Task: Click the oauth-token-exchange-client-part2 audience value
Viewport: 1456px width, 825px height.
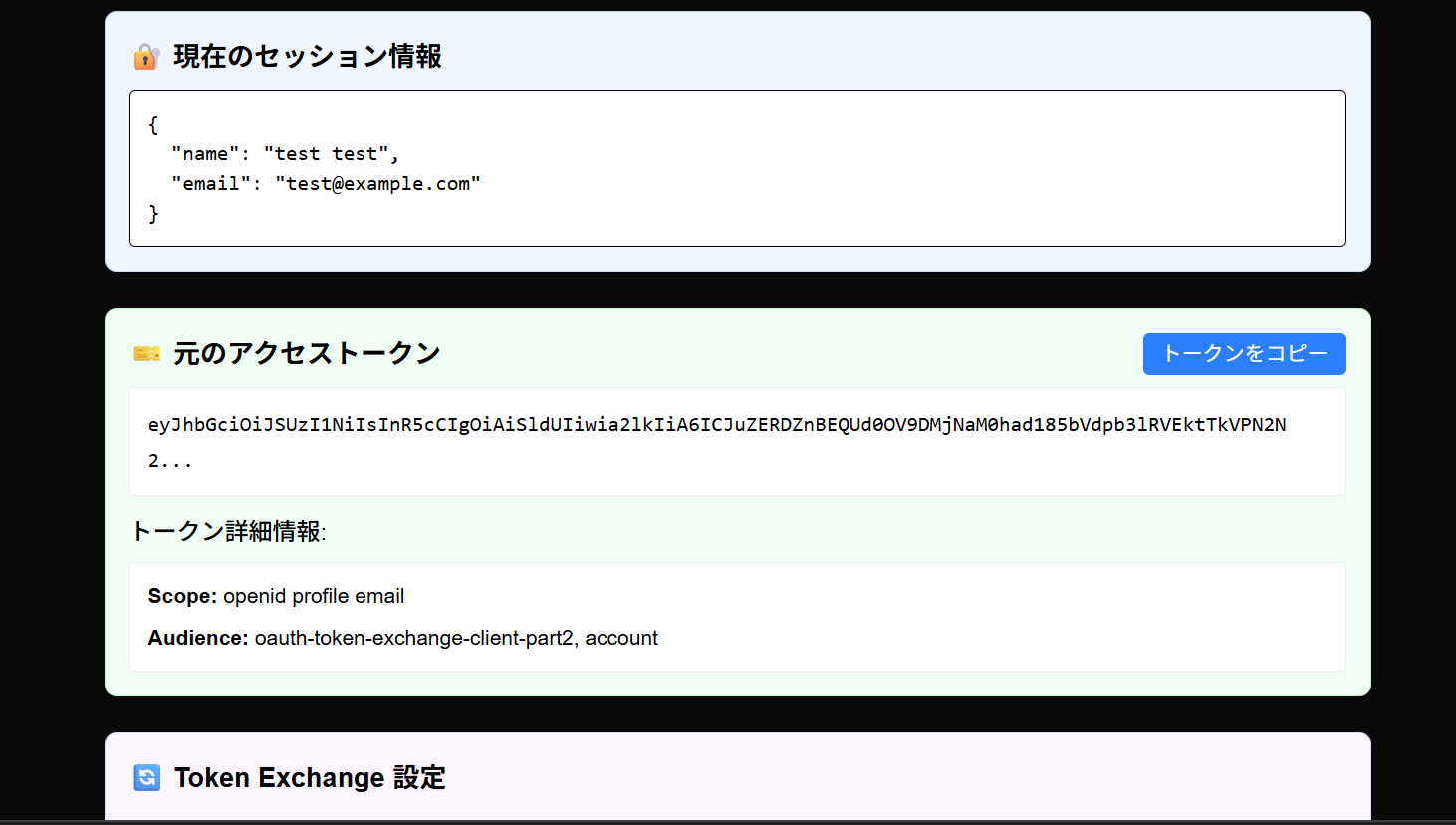Action: (414, 638)
